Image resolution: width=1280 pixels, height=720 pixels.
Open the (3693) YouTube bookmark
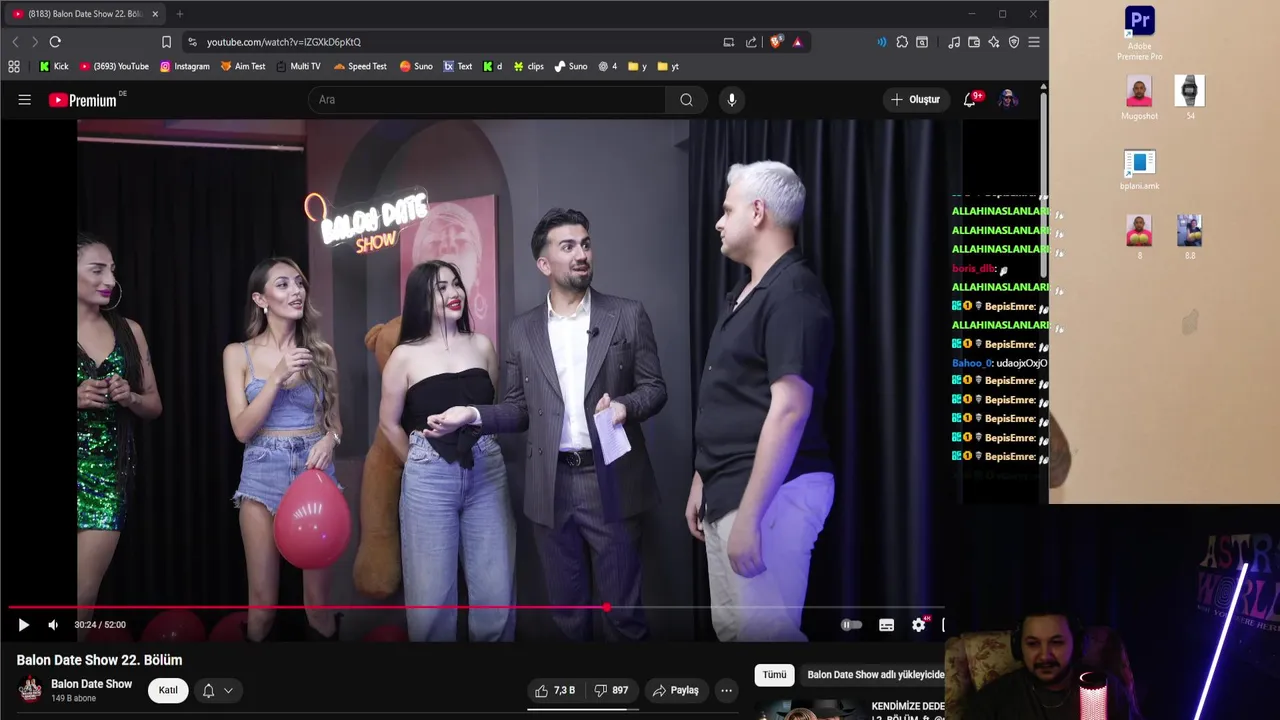114,66
